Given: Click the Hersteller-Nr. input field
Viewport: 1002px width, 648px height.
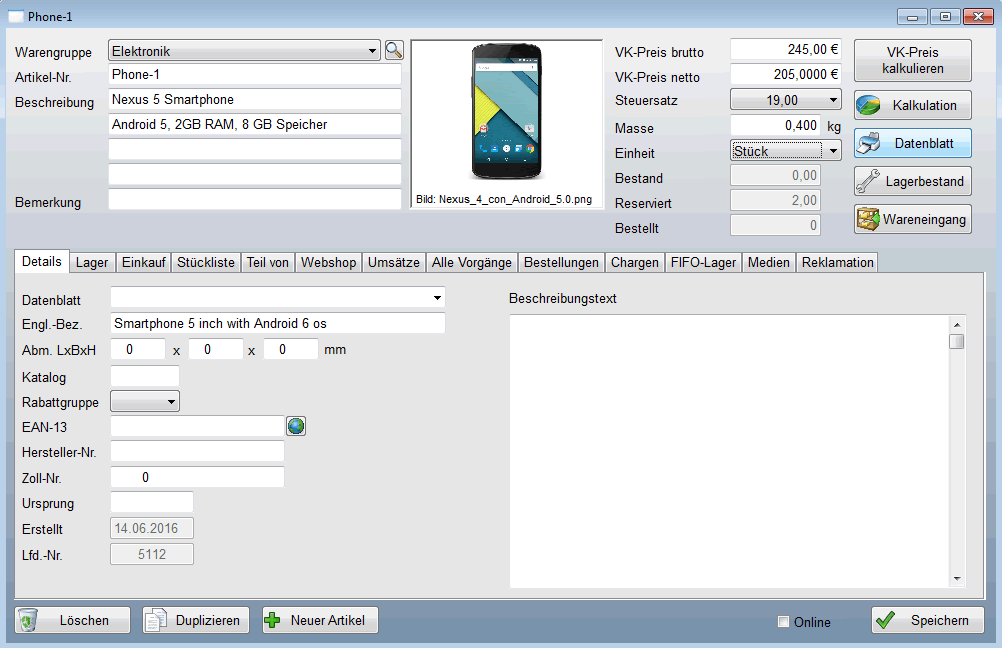Looking at the screenshot, I should pyautogui.click(x=197, y=452).
